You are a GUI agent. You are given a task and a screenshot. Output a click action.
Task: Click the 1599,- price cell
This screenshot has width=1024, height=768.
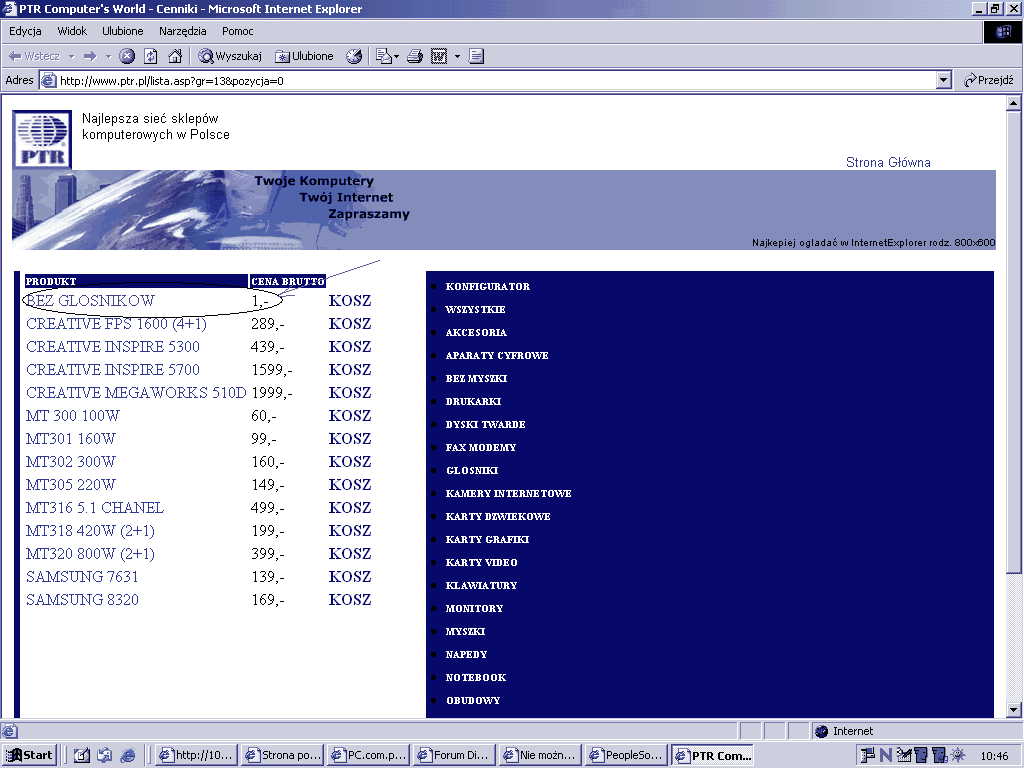click(272, 370)
